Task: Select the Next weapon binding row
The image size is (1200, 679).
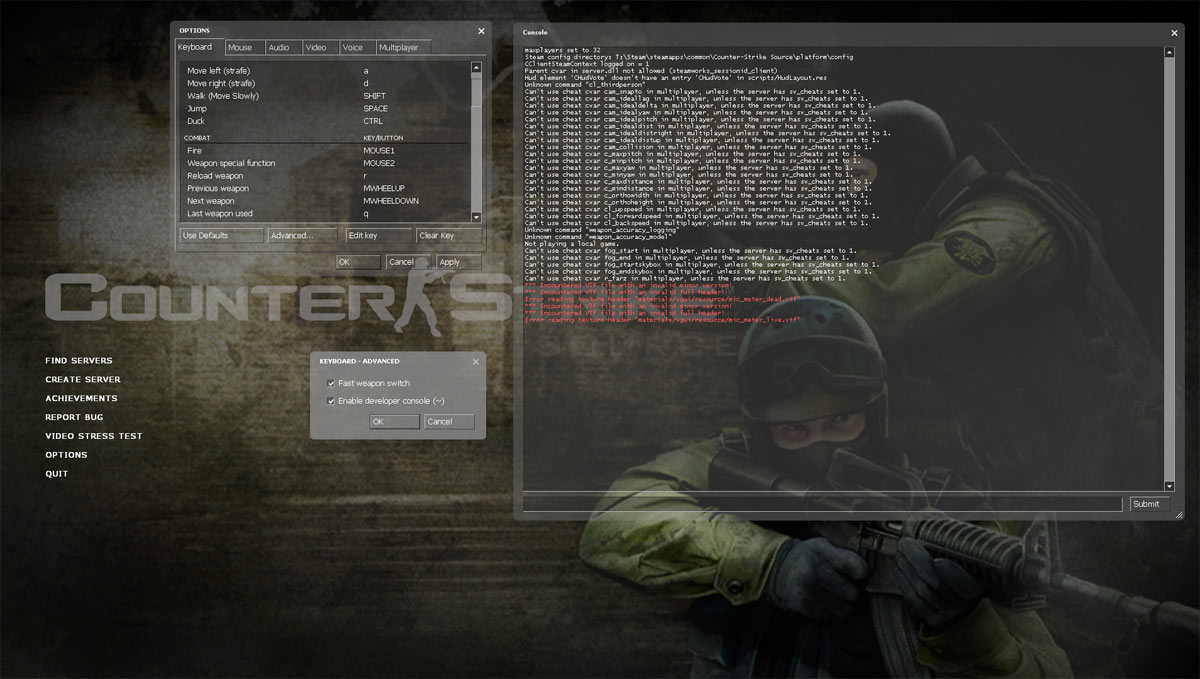Action: [325, 201]
